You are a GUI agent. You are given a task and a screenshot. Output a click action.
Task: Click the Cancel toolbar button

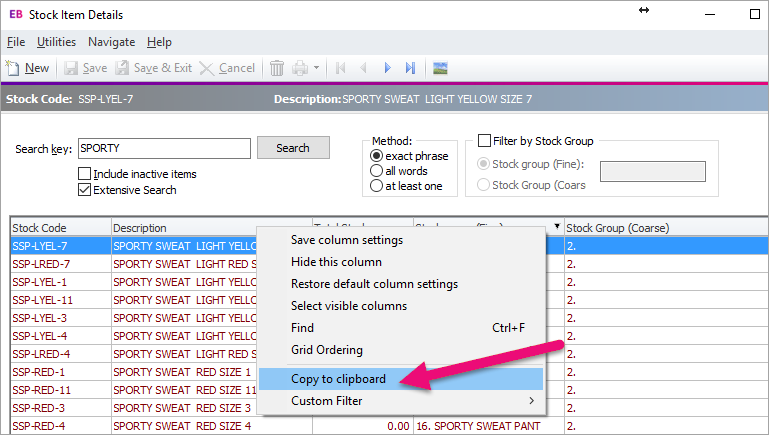[227, 68]
